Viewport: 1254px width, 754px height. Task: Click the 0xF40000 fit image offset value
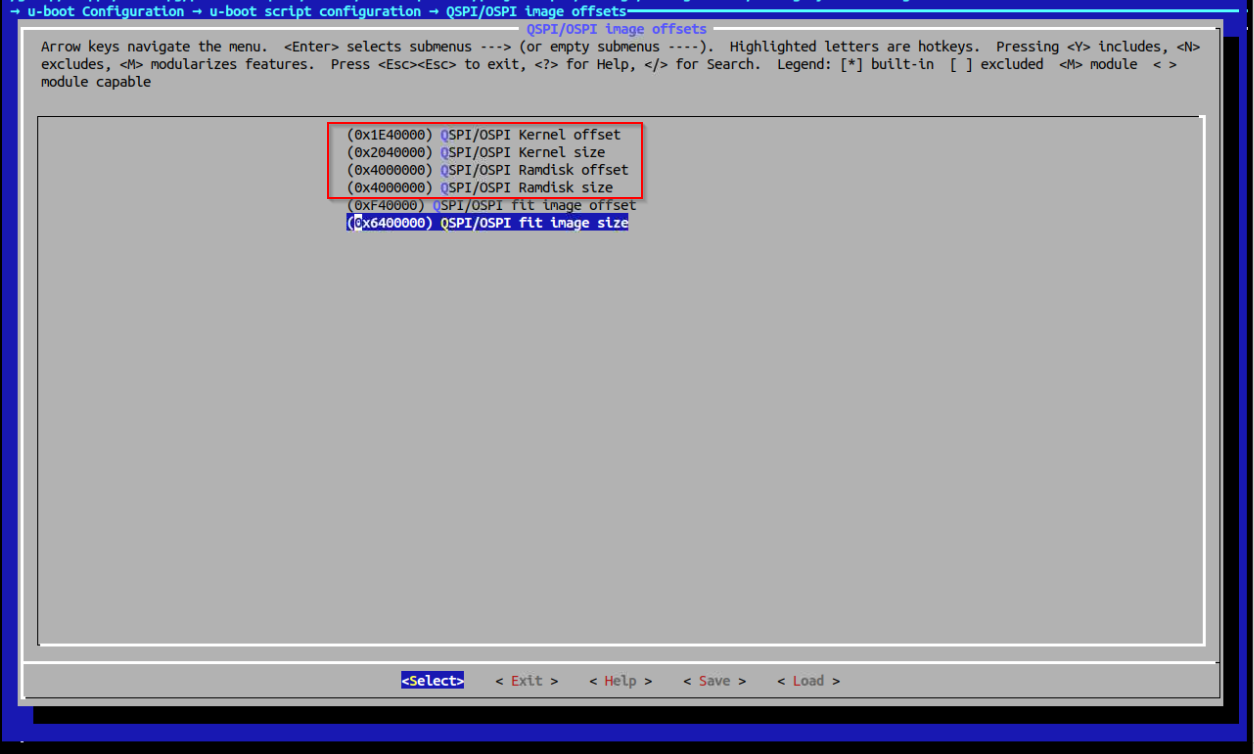386,205
